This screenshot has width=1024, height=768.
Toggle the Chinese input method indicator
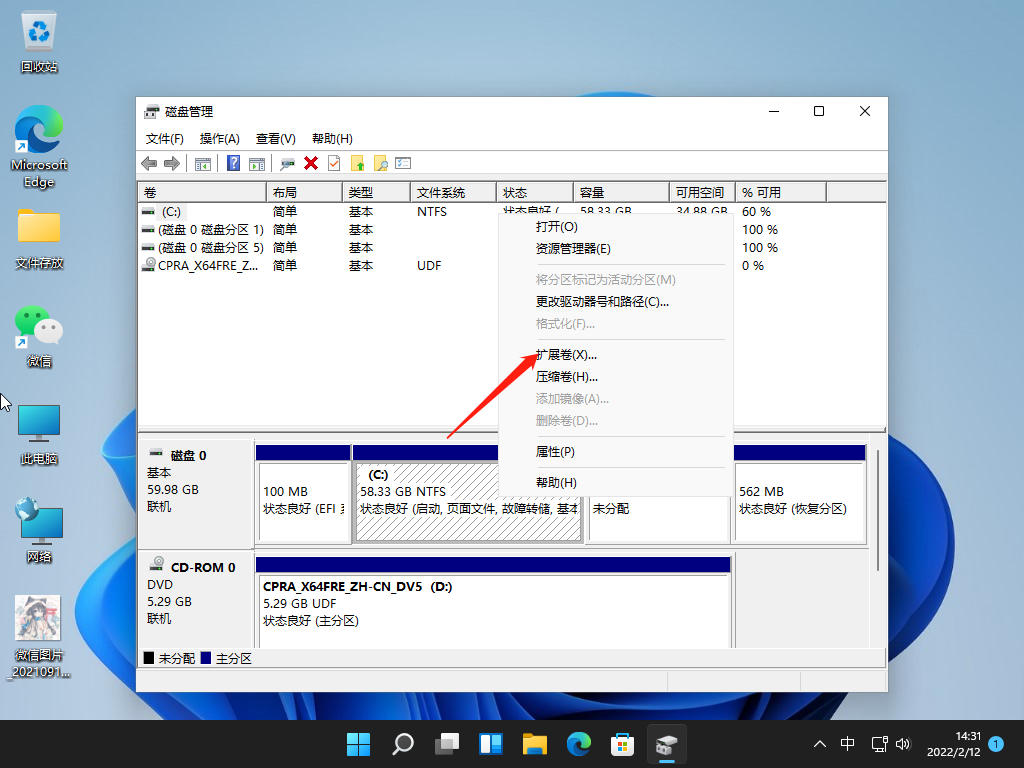[x=847, y=744]
